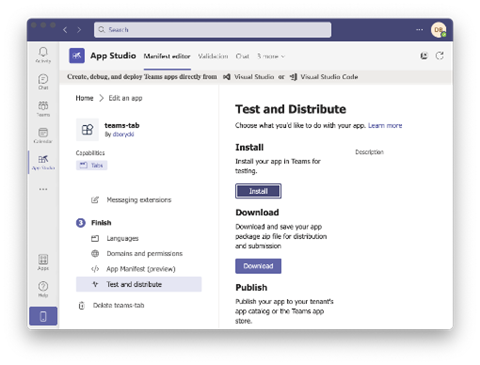Switch to the Manifest editor tab
480x365 pixels.
point(167,56)
